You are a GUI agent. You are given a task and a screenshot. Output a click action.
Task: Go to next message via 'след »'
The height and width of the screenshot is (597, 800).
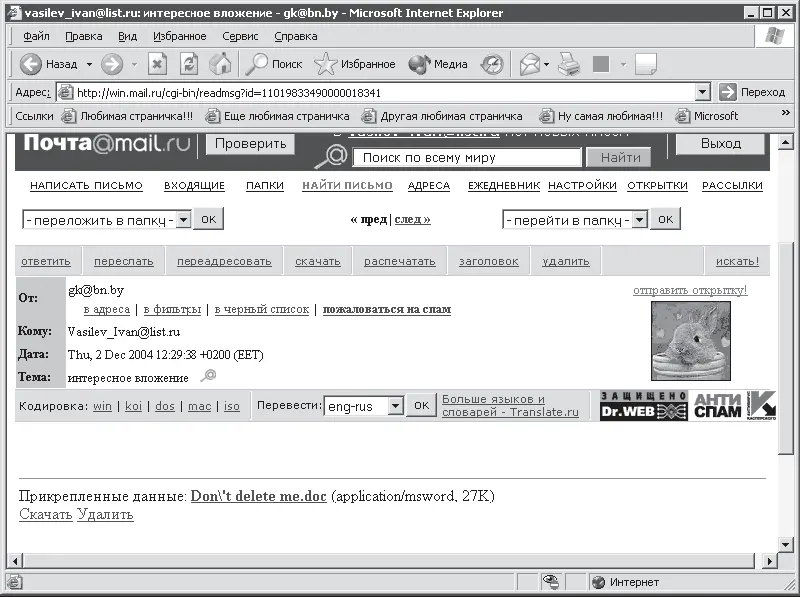pyautogui.click(x=413, y=219)
